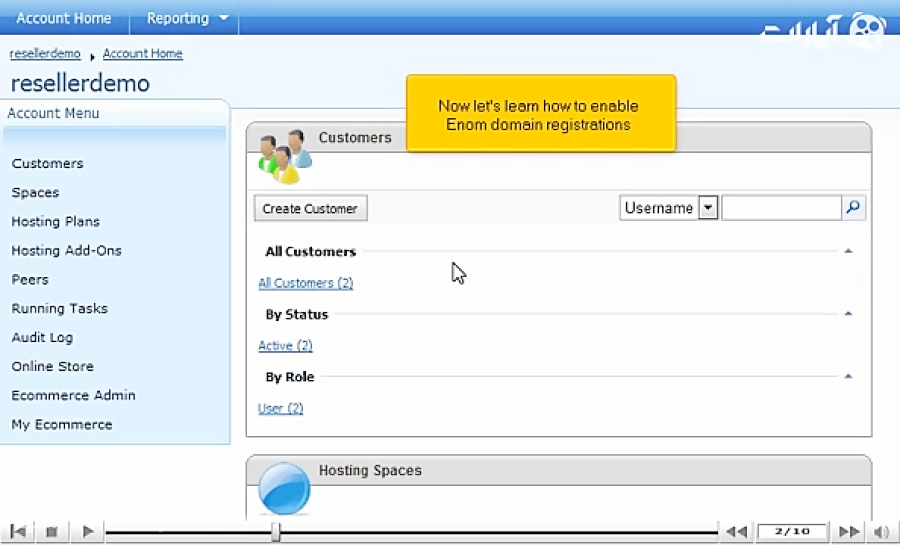Viewport: 900px width, 545px height.
Task: Click the playback progress slider handle
Action: (x=277, y=532)
